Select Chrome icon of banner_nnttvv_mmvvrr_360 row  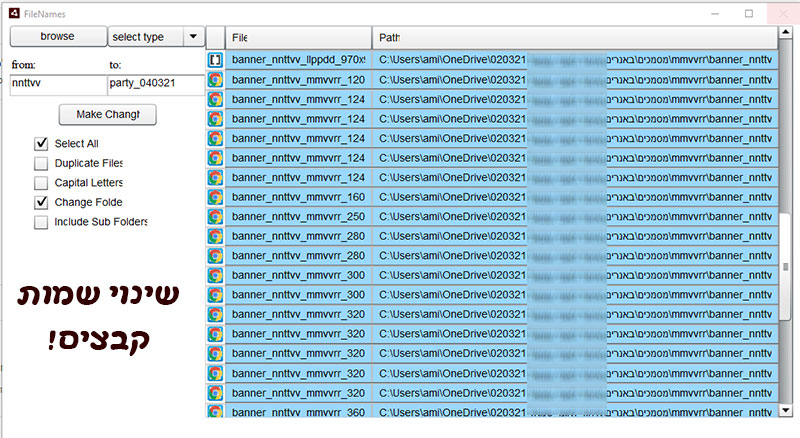point(215,411)
